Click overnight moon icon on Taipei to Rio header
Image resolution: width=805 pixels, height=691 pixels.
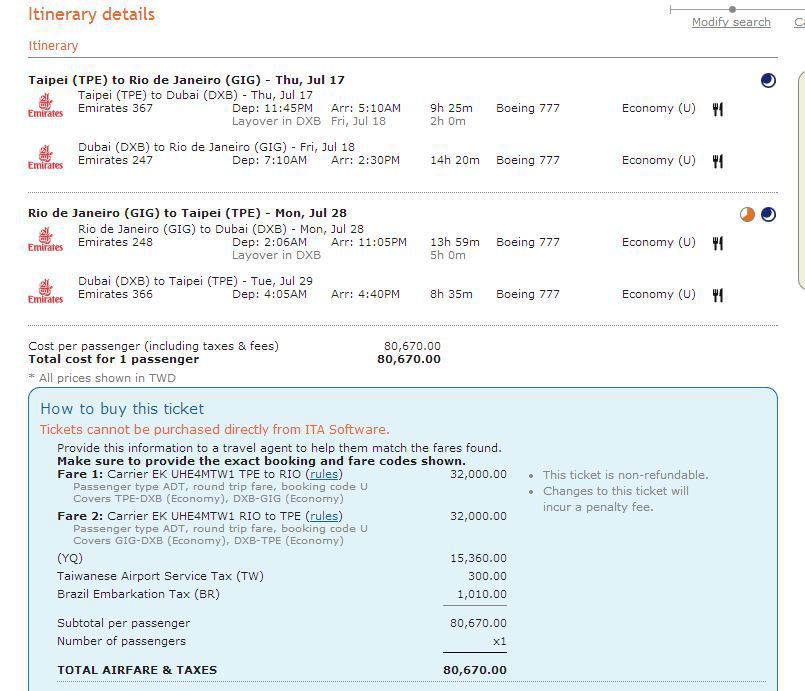point(768,81)
